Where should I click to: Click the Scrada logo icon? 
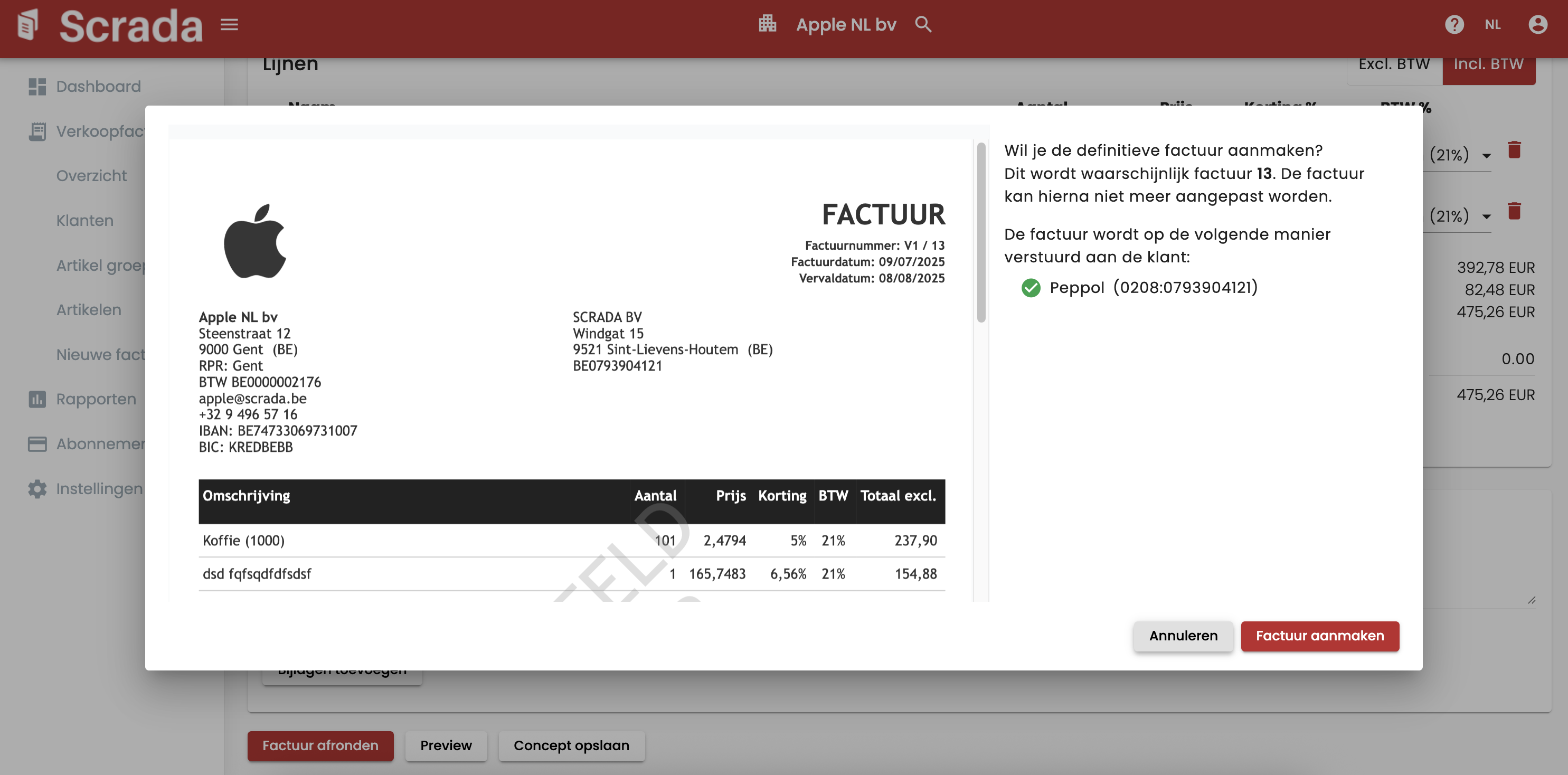coord(29,25)
